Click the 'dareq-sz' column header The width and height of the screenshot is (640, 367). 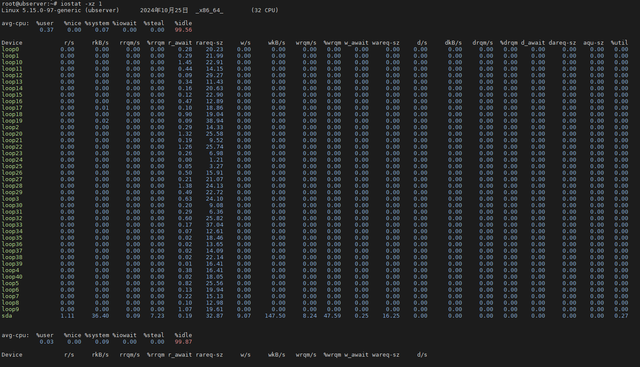click(562, 43)
